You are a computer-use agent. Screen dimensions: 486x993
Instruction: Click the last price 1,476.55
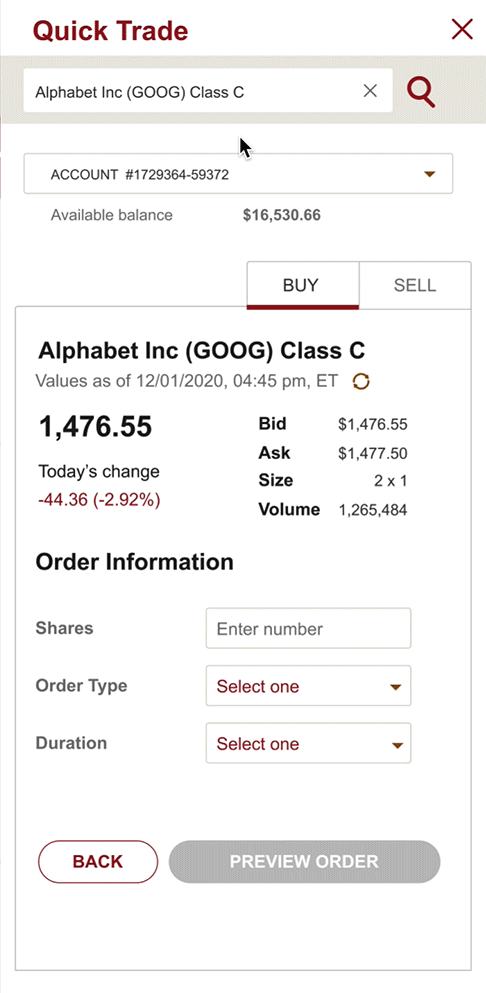tap(95, 427)
